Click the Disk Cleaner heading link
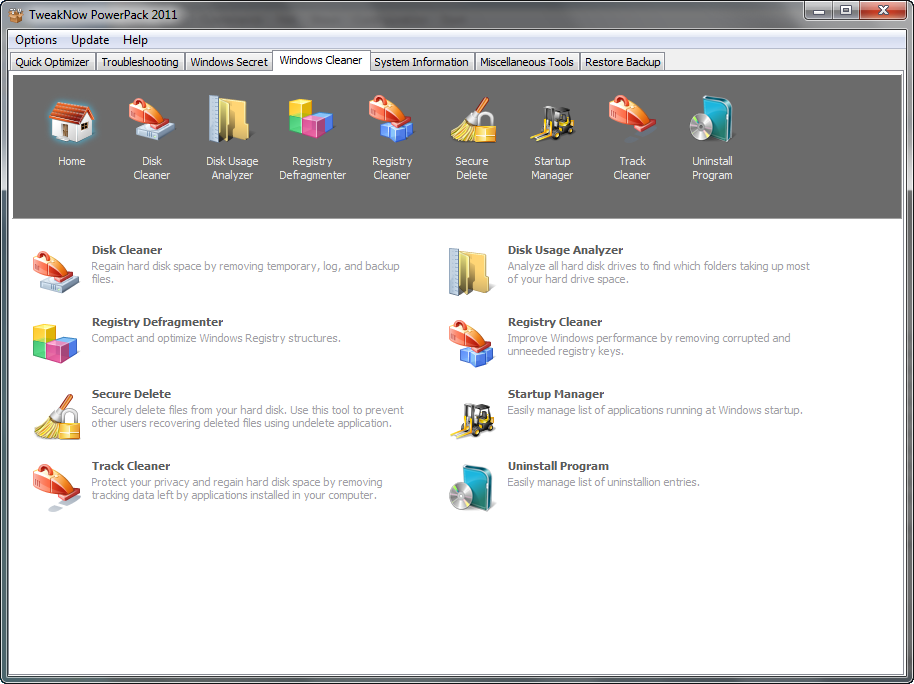 (126, 250)
